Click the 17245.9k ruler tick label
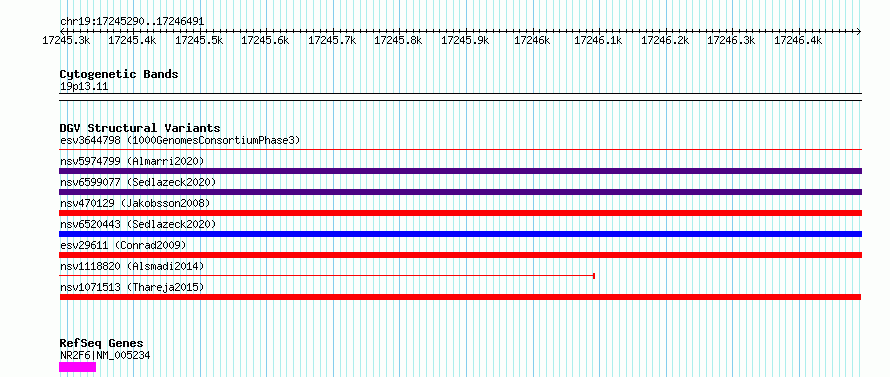This screenshot has width=890, height=377. tap(465, 40)
